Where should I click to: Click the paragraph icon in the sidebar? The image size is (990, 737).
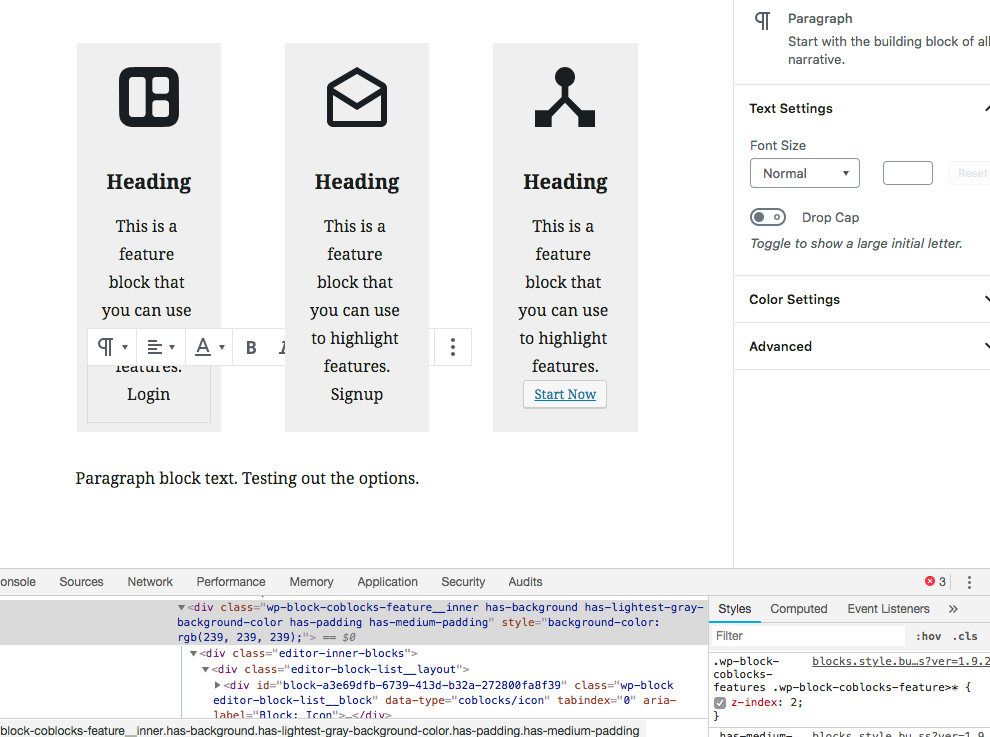[x=763, y=20]
